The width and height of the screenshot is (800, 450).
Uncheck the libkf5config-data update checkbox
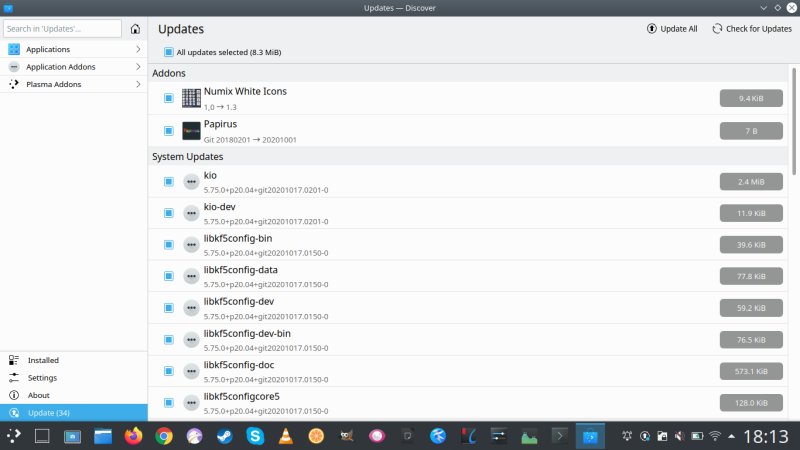(168, 276)
